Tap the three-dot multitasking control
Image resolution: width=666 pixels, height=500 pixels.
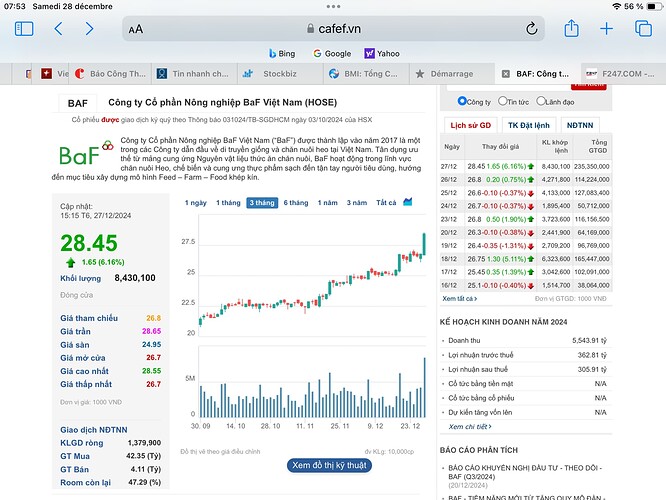pyautogui.click(x=333, y=6)
